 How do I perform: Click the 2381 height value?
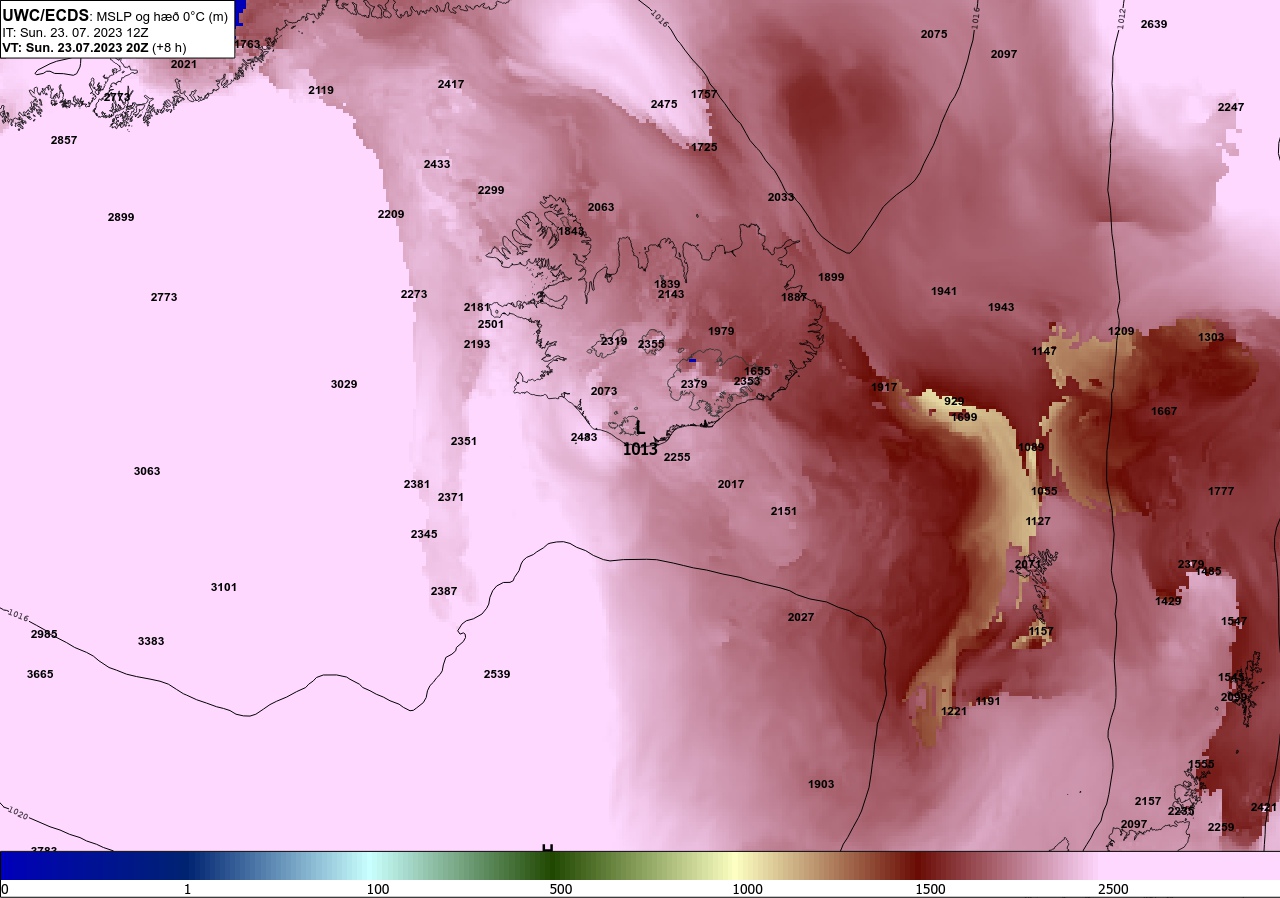tap(417, 484)
